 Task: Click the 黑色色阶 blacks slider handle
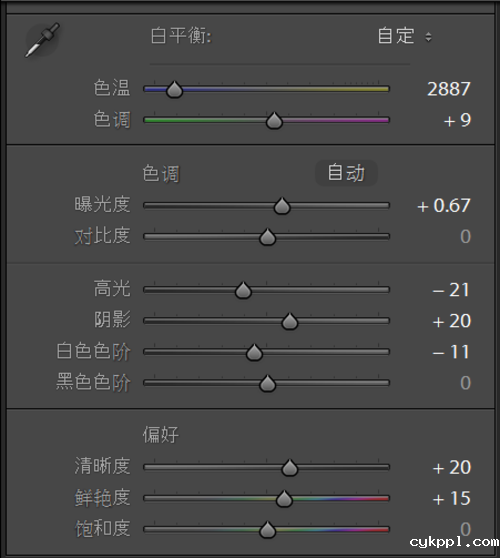pyautogui.click(x=267, y=383)
